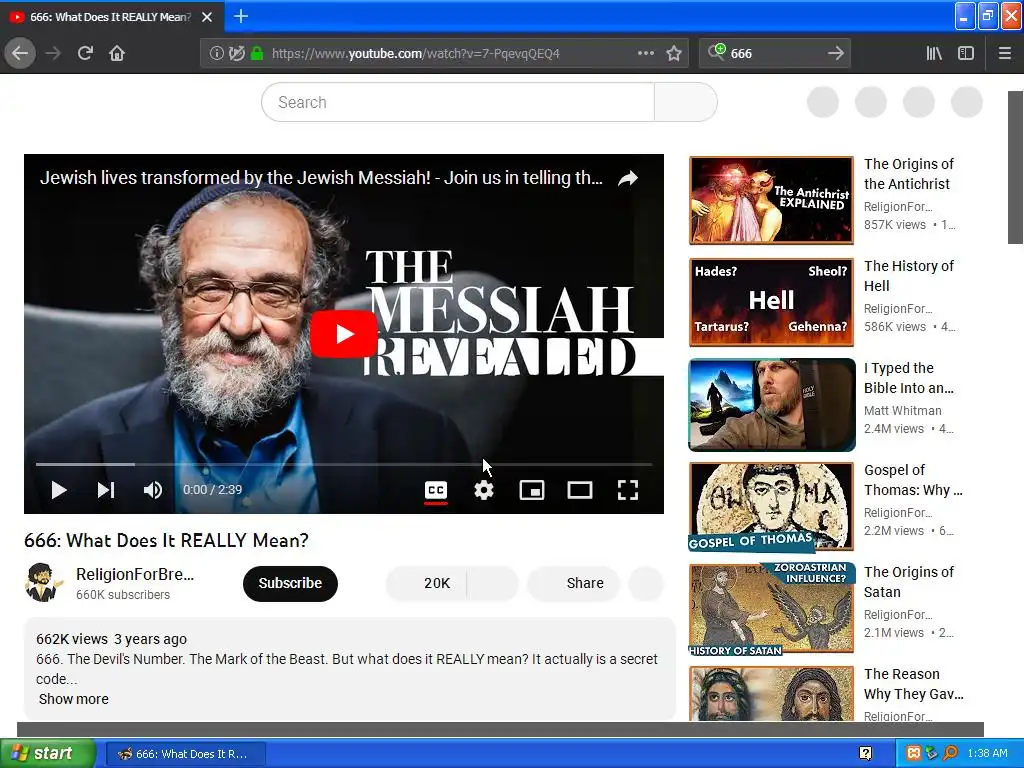The height and width of the screenshot is (768, 1024).
Task: Play the video from control bar
Action: 59,490
